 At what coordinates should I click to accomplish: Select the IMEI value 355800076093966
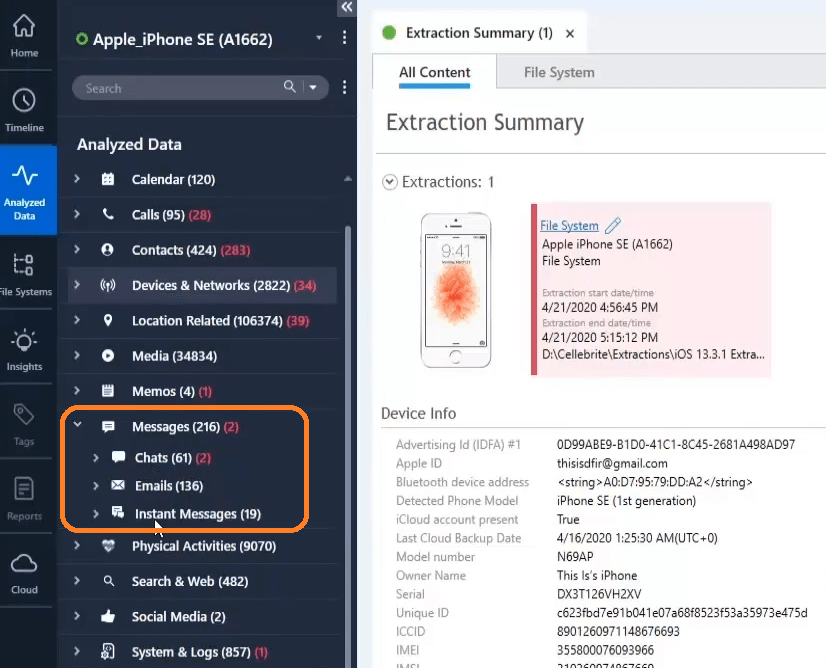coord(605,650)
